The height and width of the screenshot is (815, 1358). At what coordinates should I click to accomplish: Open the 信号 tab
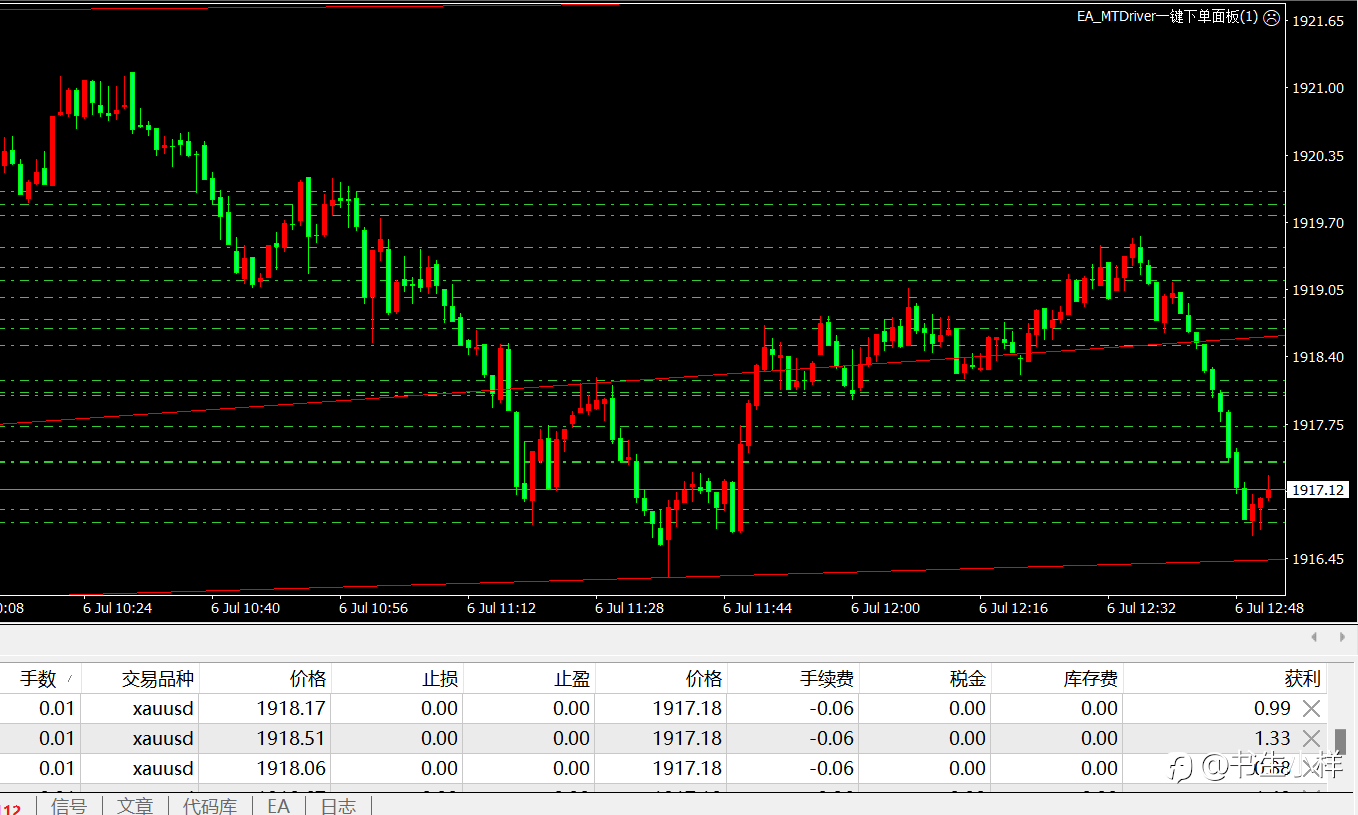69,806
